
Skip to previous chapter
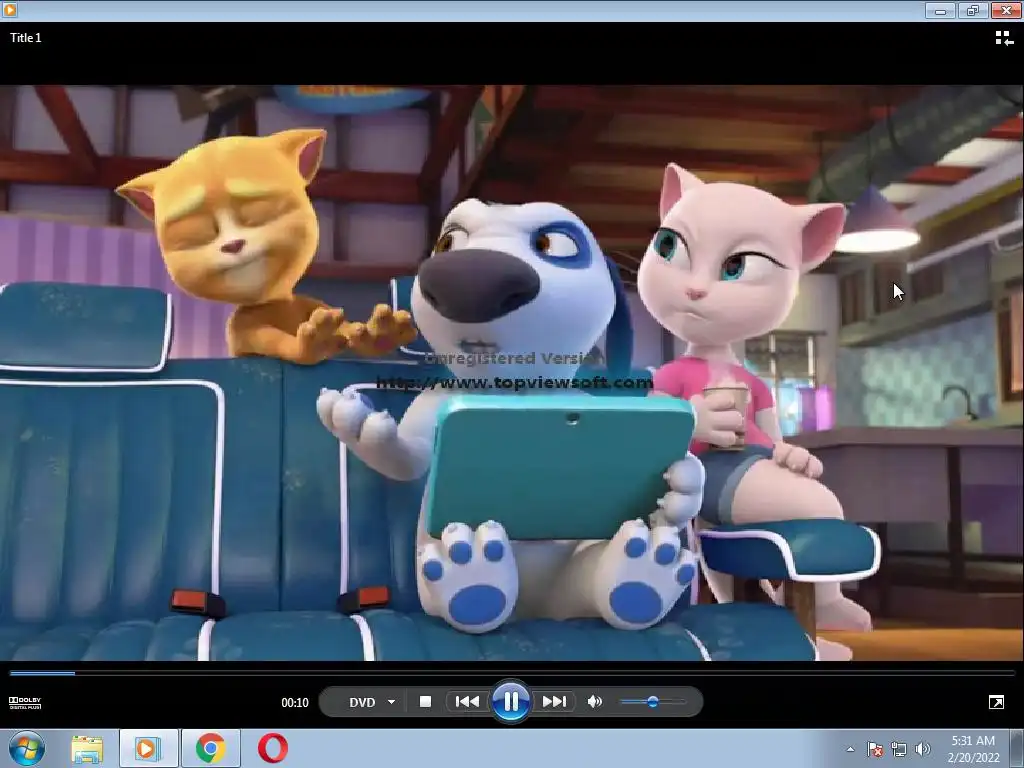coord(467,701)
